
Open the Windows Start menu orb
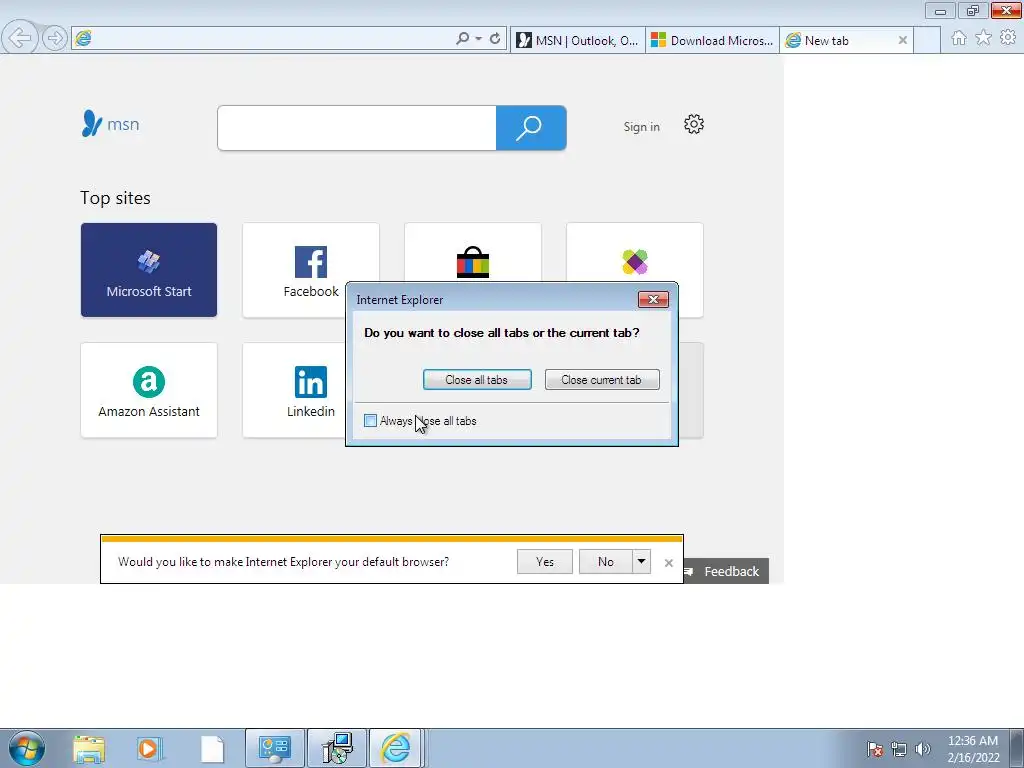27,748
